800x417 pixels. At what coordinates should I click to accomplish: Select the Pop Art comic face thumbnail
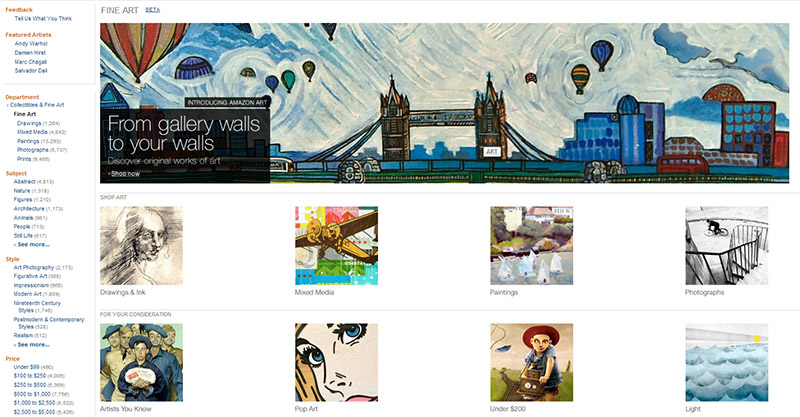point(336,362)
